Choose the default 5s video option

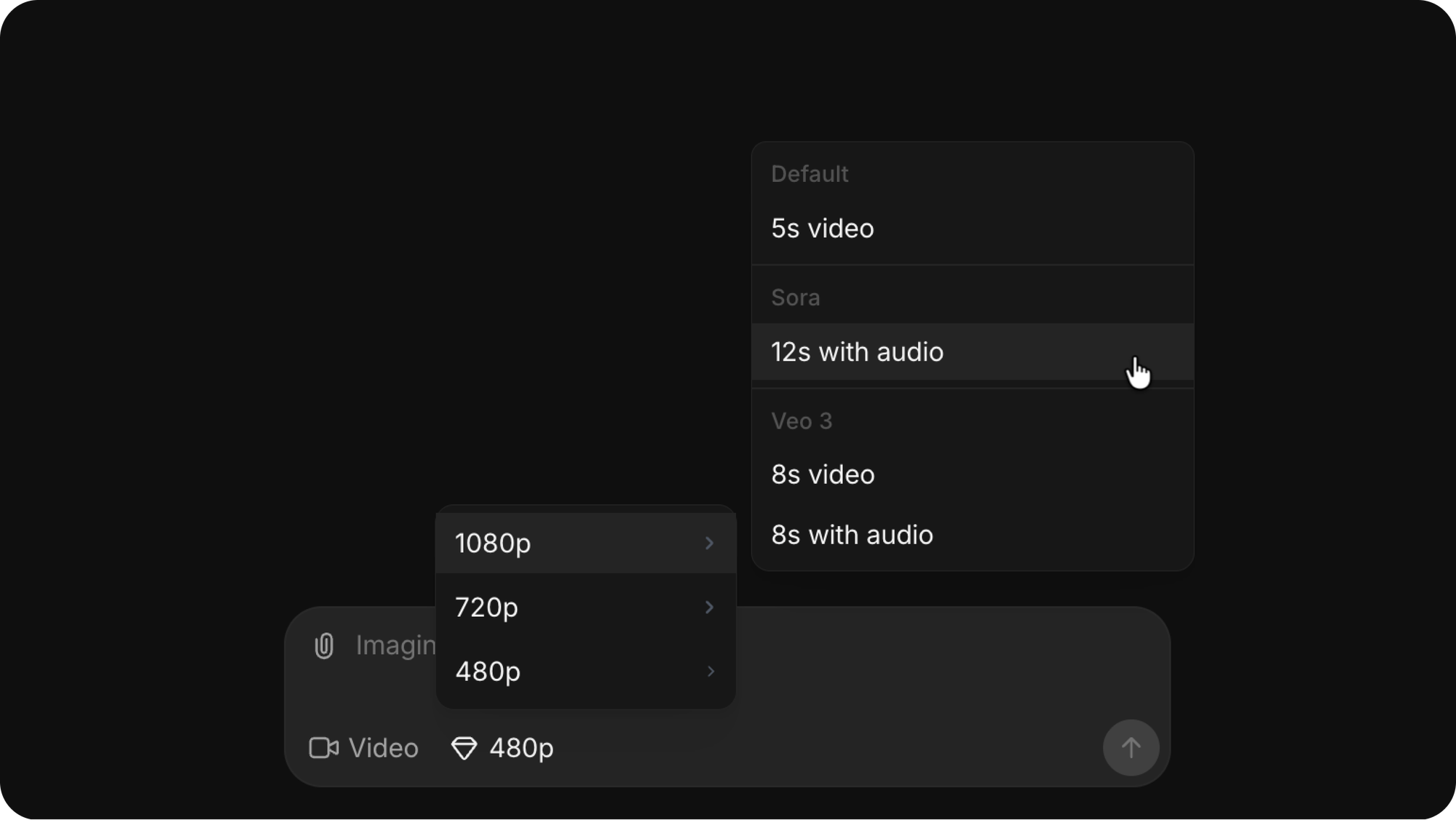coord(823,228)
